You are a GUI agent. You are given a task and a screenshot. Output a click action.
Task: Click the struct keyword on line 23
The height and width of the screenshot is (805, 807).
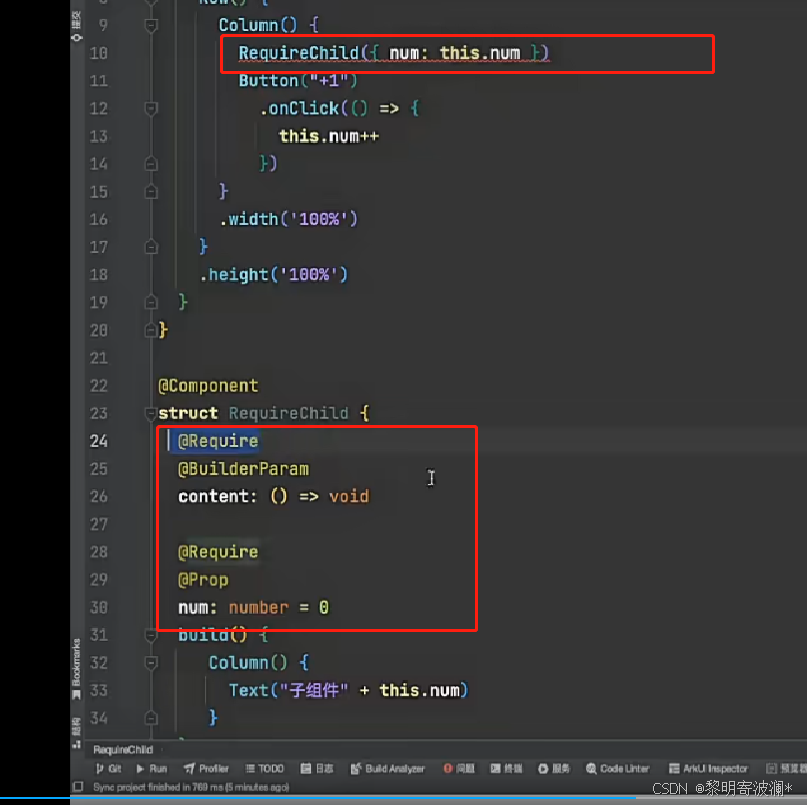[x=188, y=413]
